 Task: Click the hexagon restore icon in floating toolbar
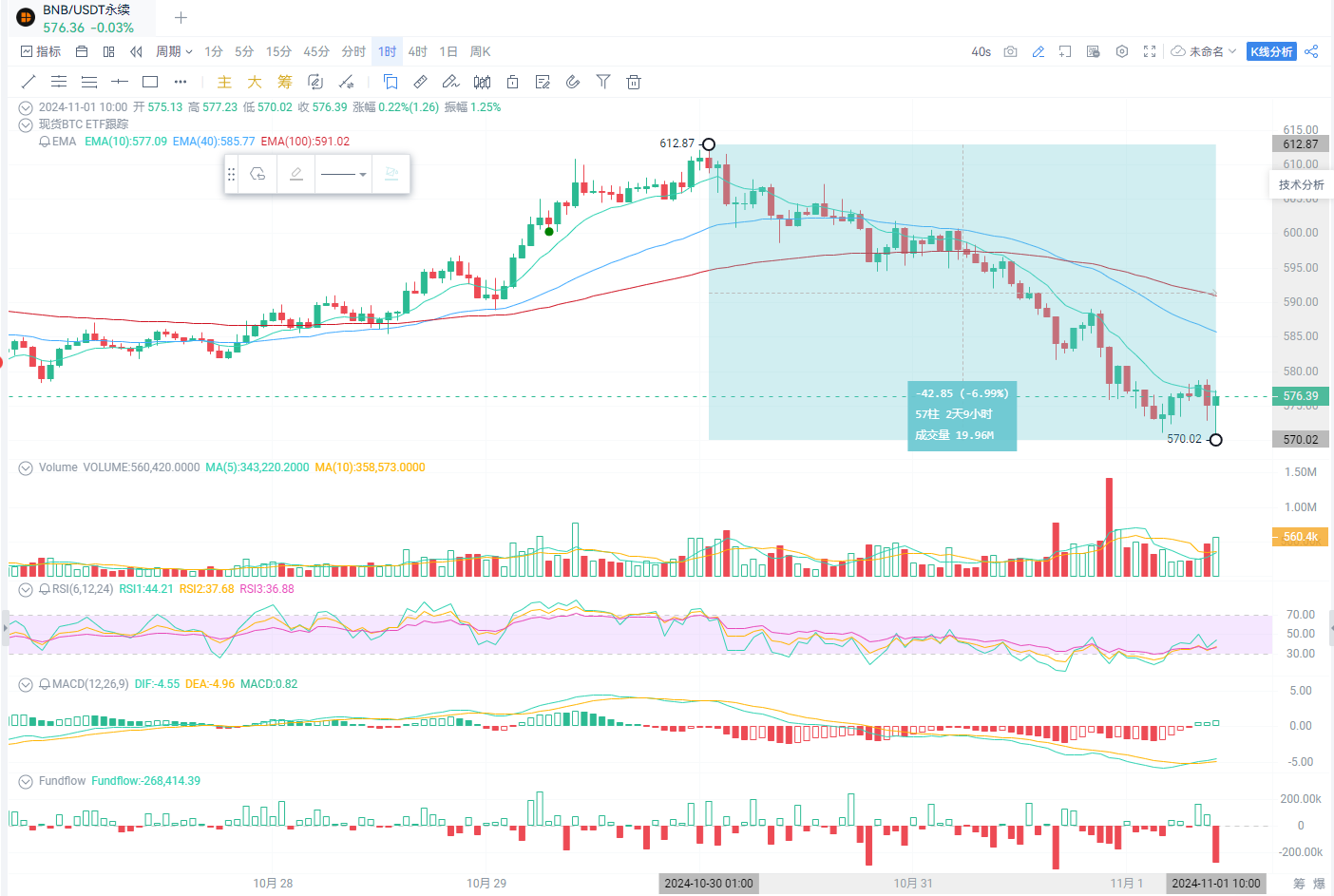257,174
